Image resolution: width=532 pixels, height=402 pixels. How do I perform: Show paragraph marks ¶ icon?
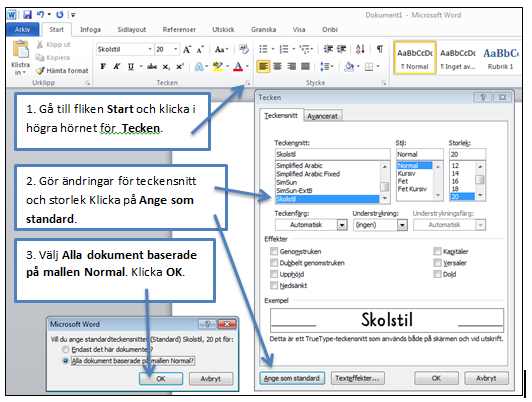tap(380, 49)
